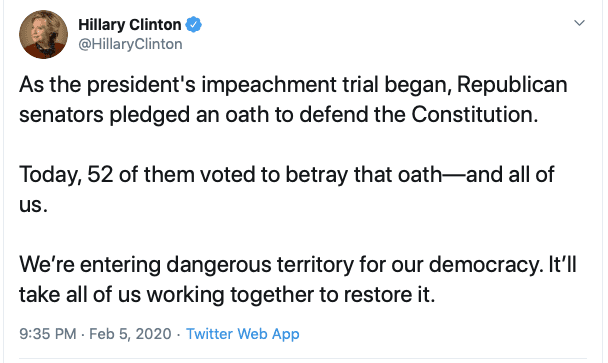Screen dimensions: 608x363
Task: Click the 9:35 PM timestamp
Action: point(48,334)
